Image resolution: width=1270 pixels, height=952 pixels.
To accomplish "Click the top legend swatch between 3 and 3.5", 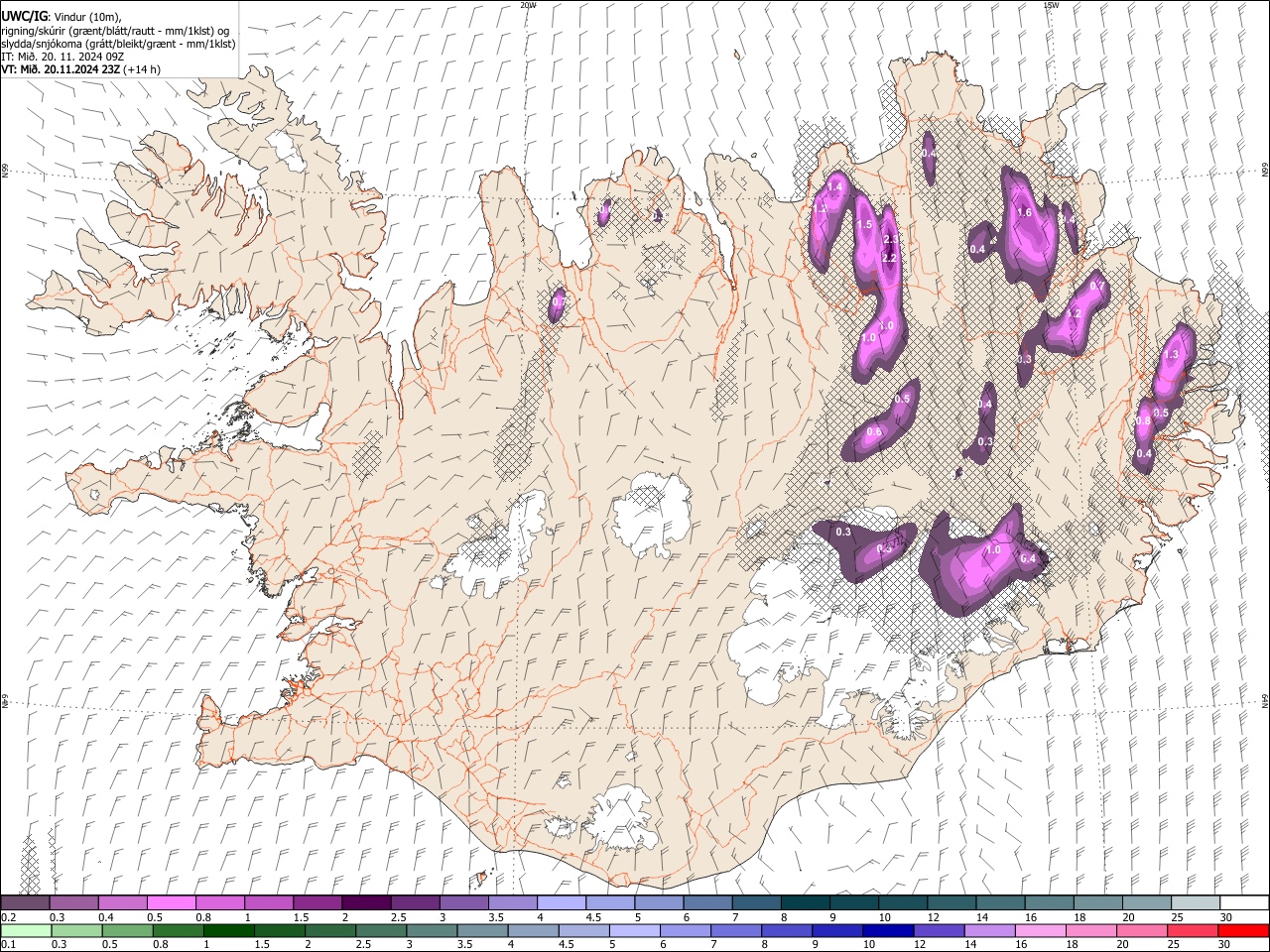I will (x=464, y=902).
